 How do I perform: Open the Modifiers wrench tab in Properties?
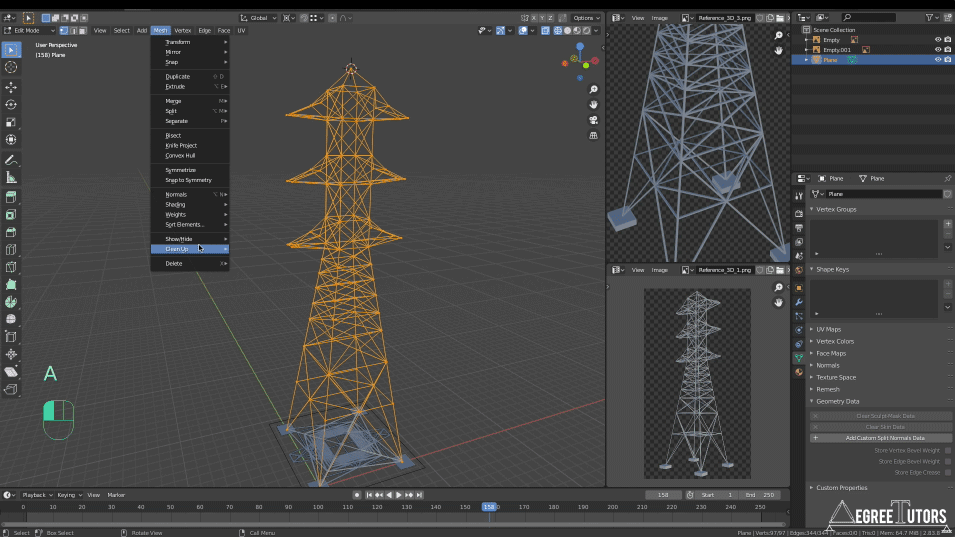798,301
